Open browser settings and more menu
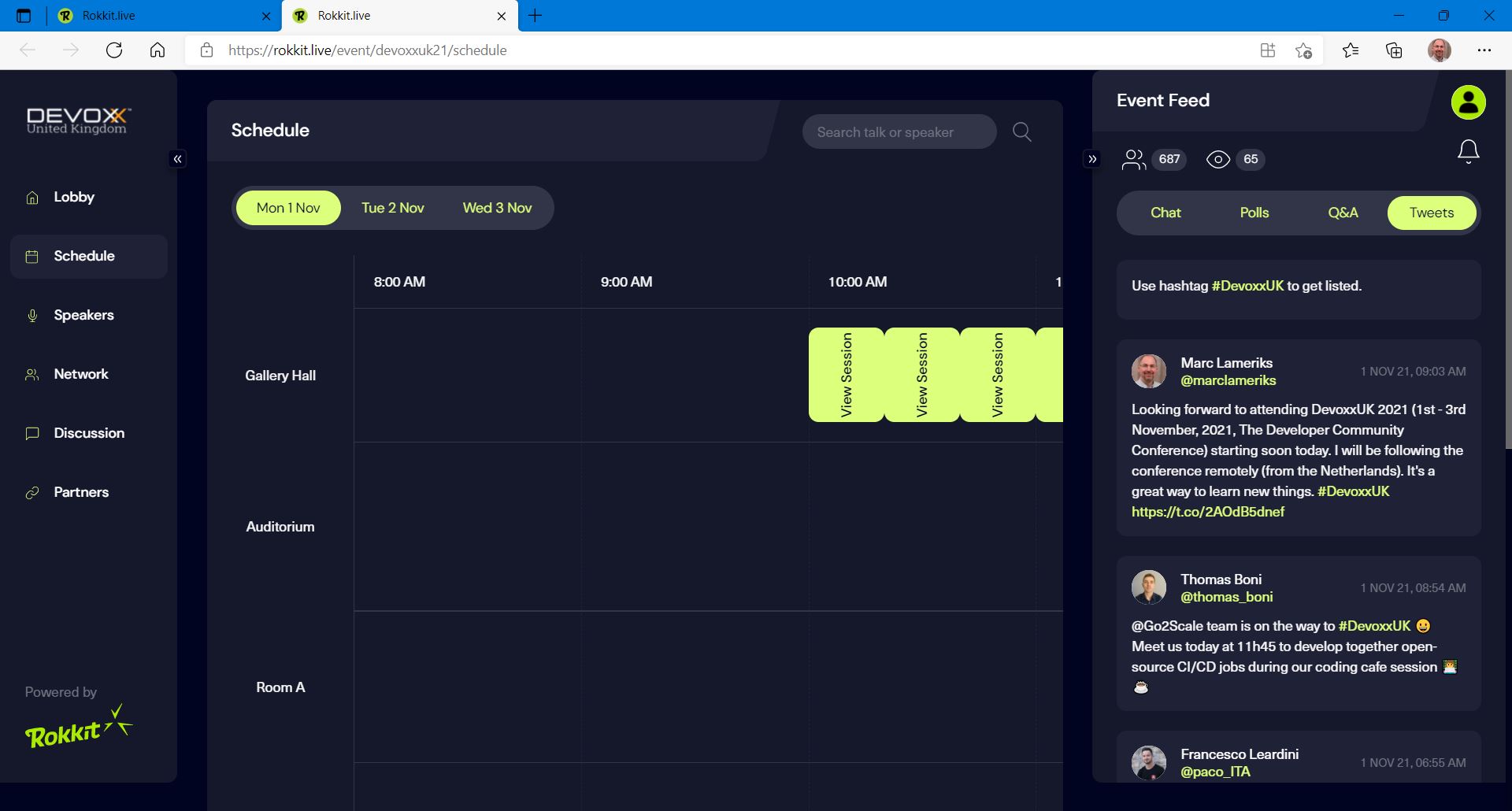Screen dimensions: 1512x811 point(1484,50)
